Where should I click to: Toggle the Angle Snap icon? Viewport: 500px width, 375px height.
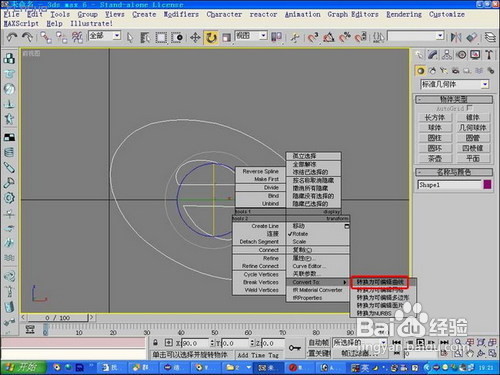(329, 37)
